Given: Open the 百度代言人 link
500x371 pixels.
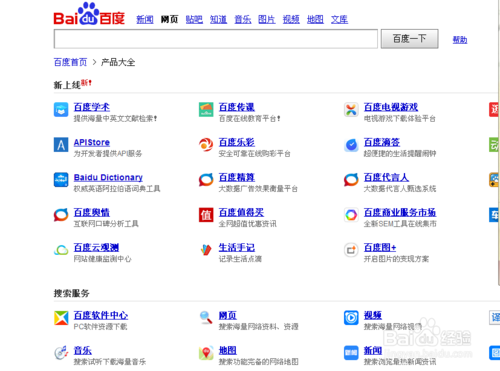Looking at the screenshot, I should click(386, 177).
